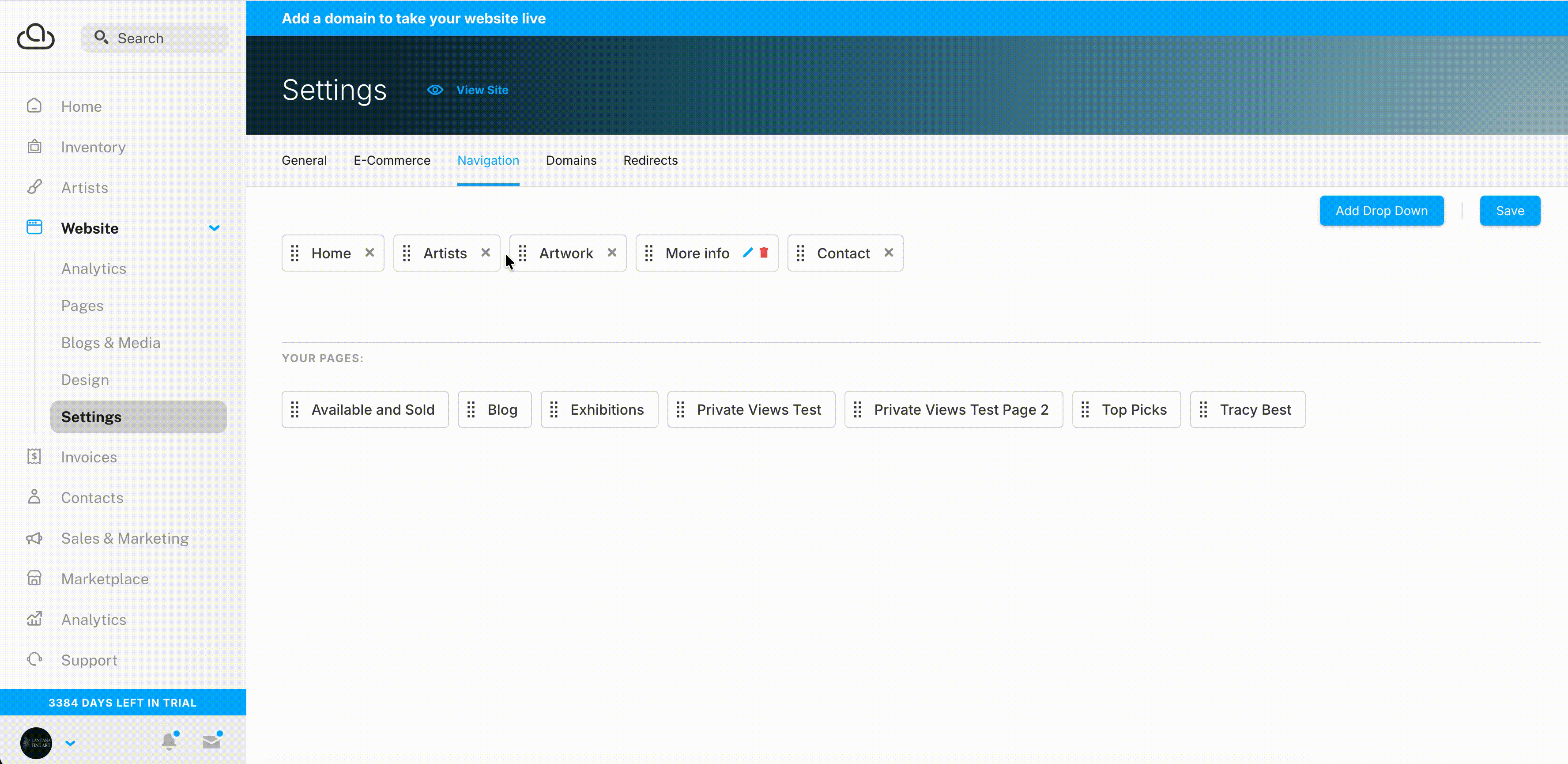This screenshot has width=1568, height=764.
Task: Click the Contacts person icon
Action: tap(34, 497)
